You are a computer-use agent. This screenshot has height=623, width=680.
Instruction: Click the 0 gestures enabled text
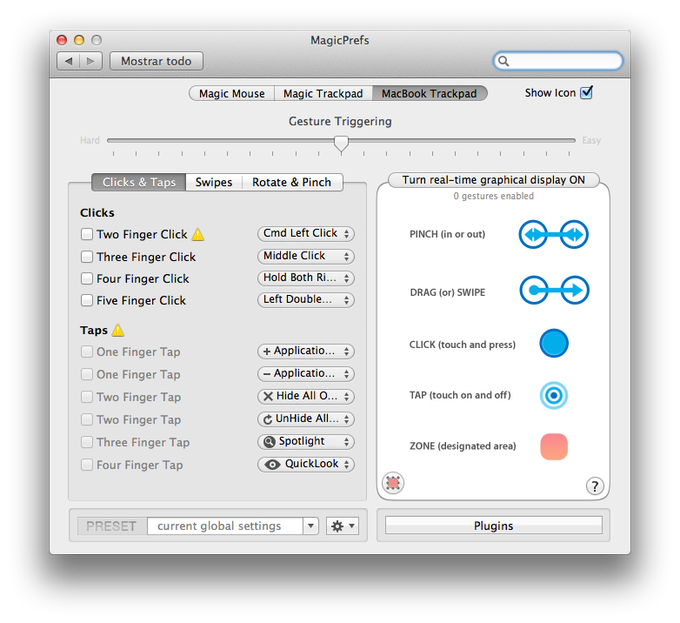(x=494, y=196)
